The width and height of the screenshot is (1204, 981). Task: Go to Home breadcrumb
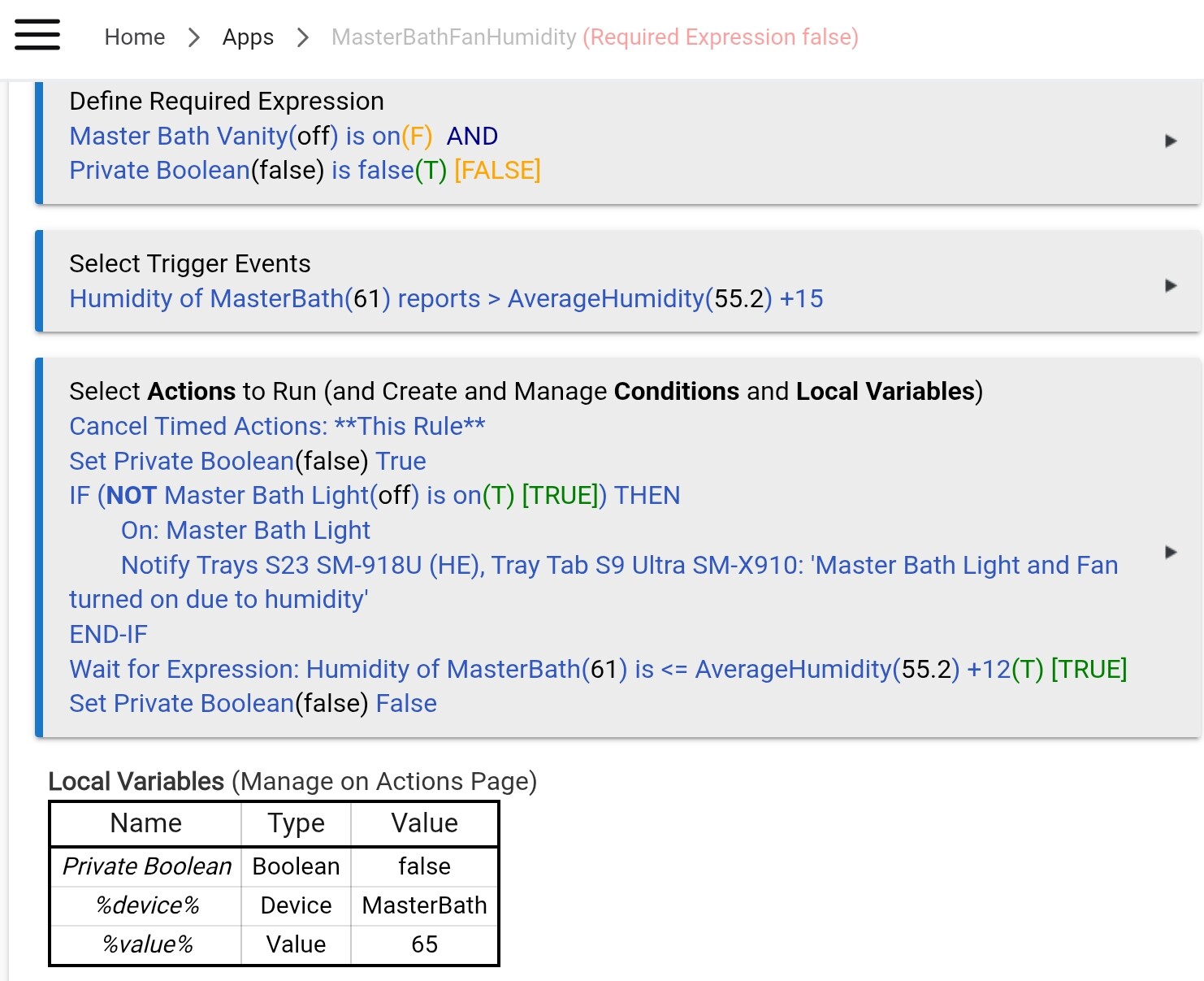134,37
